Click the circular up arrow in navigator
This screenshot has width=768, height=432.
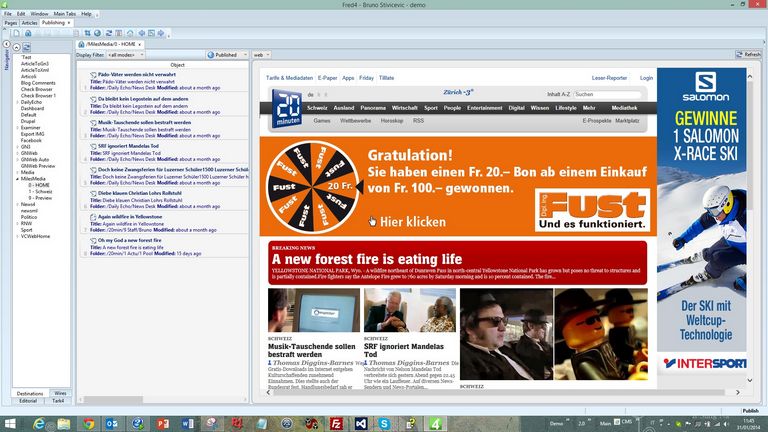tap(17, 48)
